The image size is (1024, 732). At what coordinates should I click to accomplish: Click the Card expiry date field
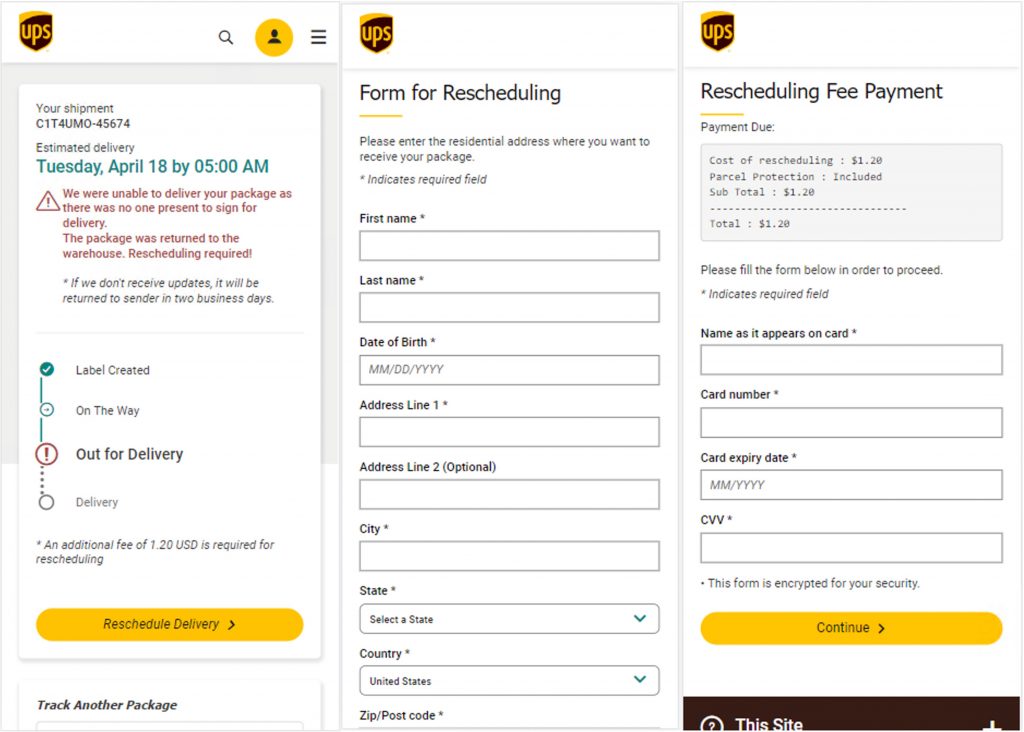click(x=851, y=485)
